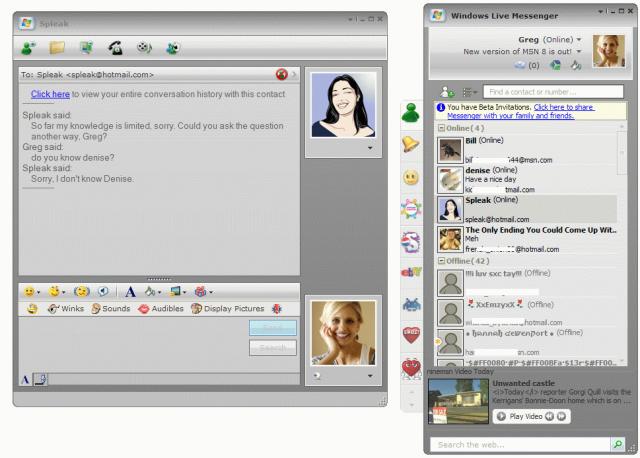
Task: Open the smiley face sidebar tab
Action: [411, 178]
